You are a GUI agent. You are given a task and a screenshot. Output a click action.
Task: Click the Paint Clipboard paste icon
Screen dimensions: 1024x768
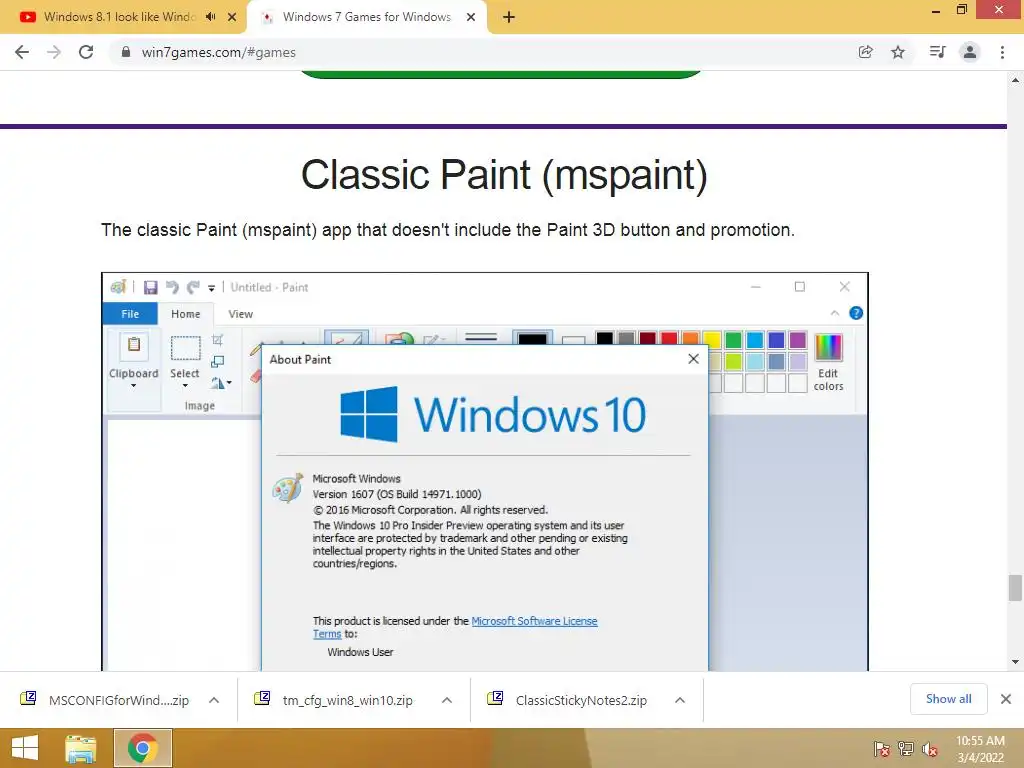[134, 346]
